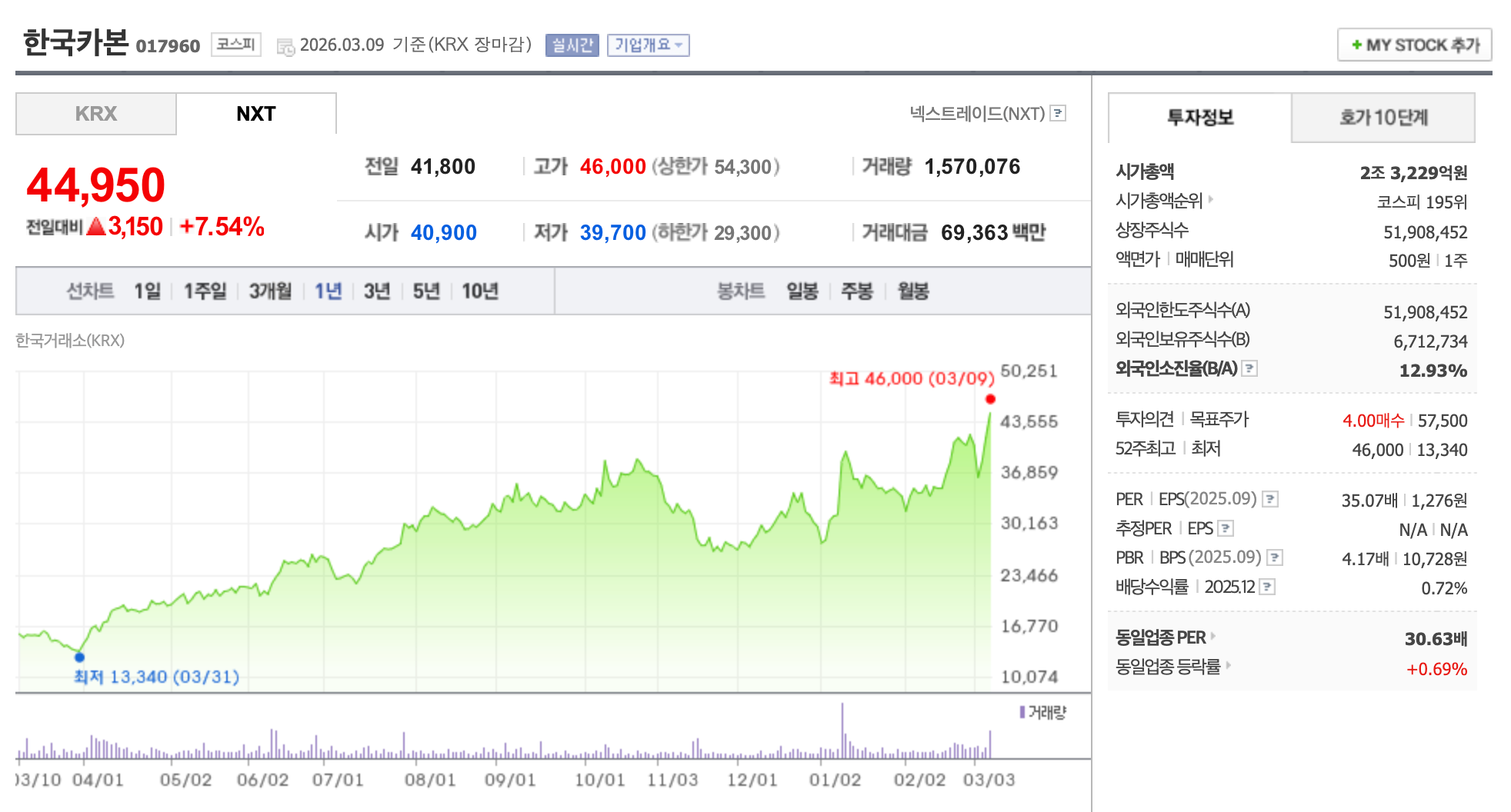This screenshot has height=812, width=1511.
Task: Click the current price 44,950
Action: 96,185
